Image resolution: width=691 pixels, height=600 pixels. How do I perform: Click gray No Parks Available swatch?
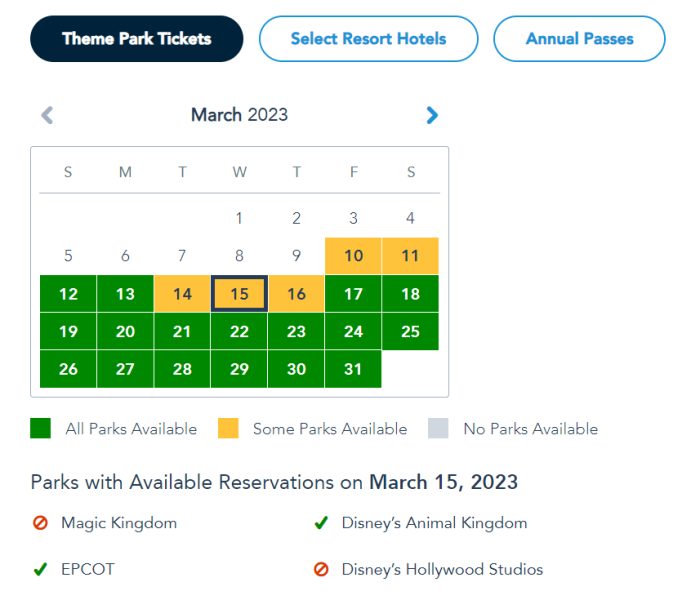(438, 429)
